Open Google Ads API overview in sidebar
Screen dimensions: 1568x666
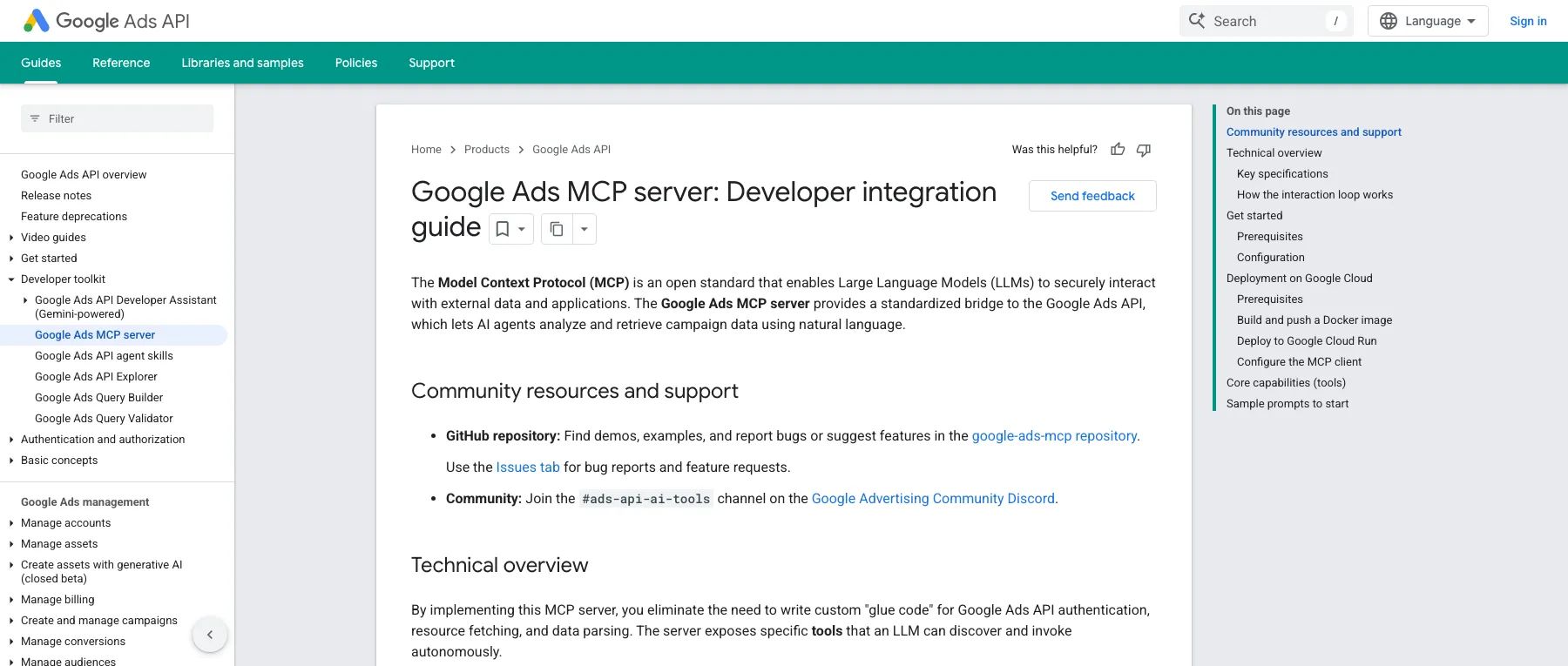[84, 174]
